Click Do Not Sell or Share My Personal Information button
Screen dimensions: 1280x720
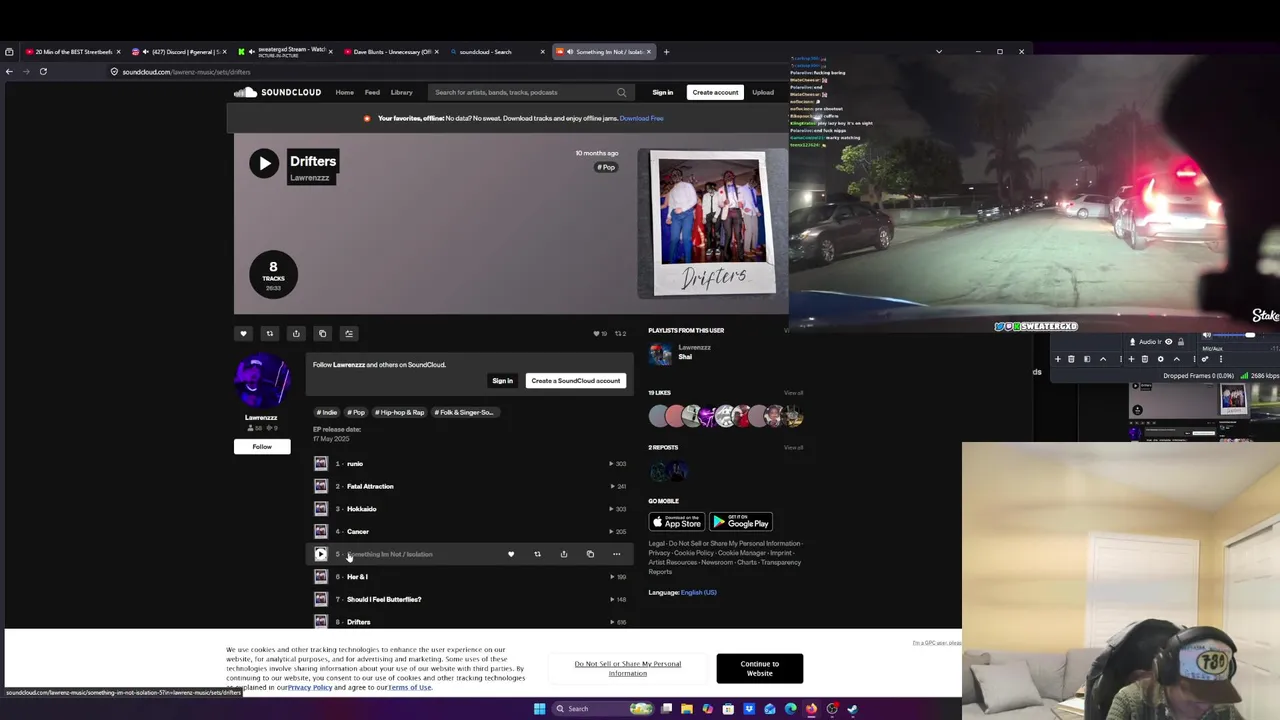[628, 668]
